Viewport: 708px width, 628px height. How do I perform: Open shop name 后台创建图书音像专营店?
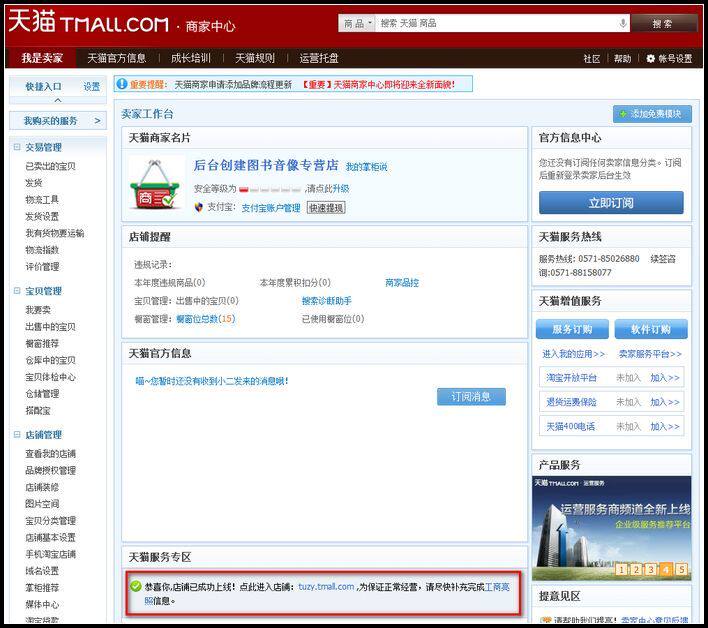coord(266,165)
